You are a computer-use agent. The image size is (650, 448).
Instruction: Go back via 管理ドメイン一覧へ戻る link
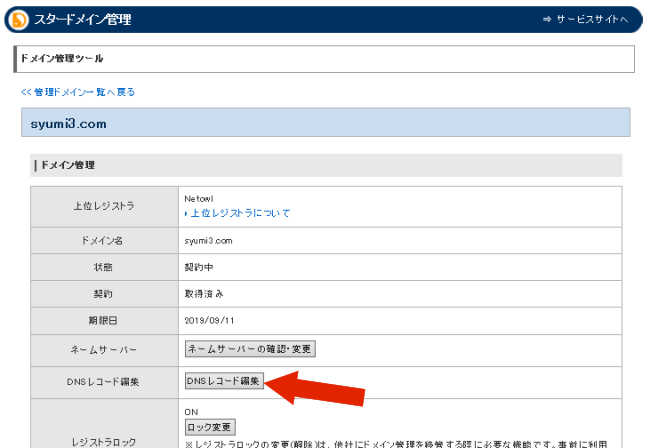click(x=78, y=92)
